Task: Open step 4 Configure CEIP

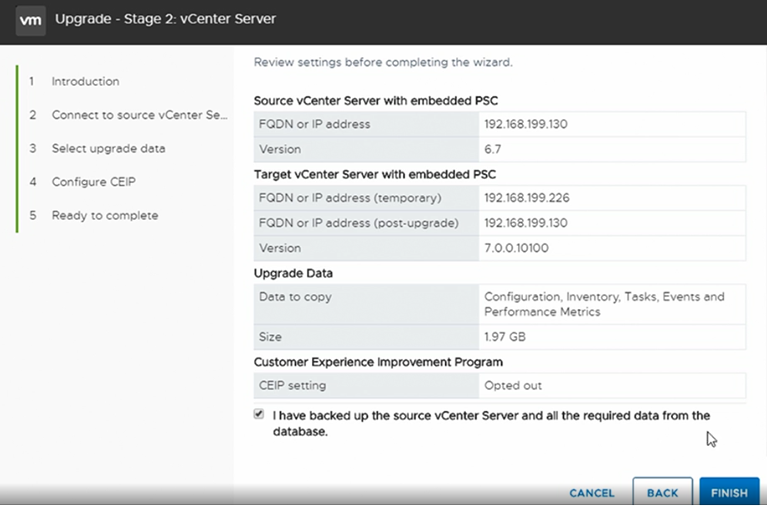Action: [93, 182]
